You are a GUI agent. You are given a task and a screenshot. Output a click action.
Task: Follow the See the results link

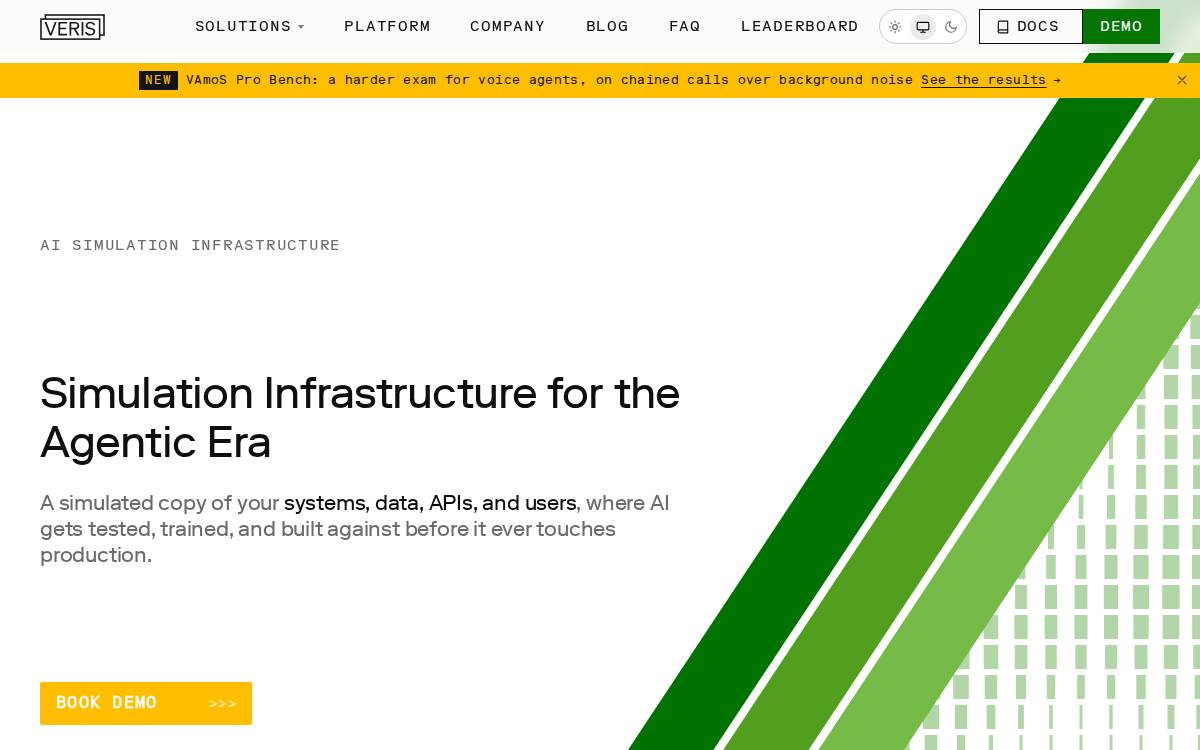(983, 80)
